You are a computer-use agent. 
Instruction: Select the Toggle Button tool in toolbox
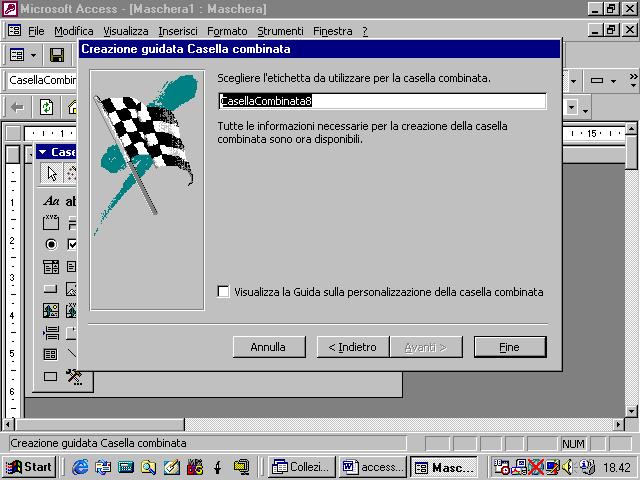pyautogui.click(x=72, y=222)
